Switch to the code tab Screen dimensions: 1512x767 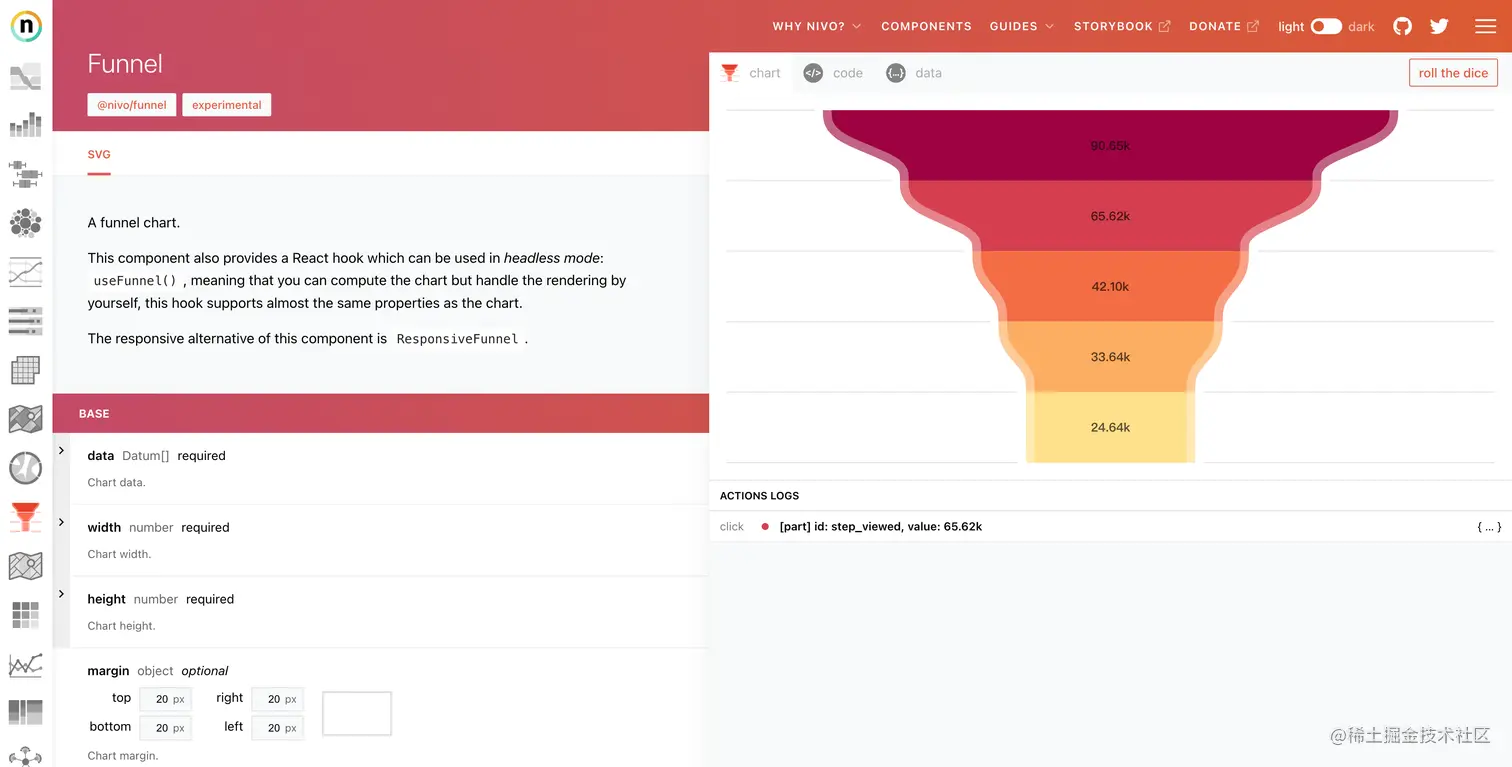click(834, 73)
